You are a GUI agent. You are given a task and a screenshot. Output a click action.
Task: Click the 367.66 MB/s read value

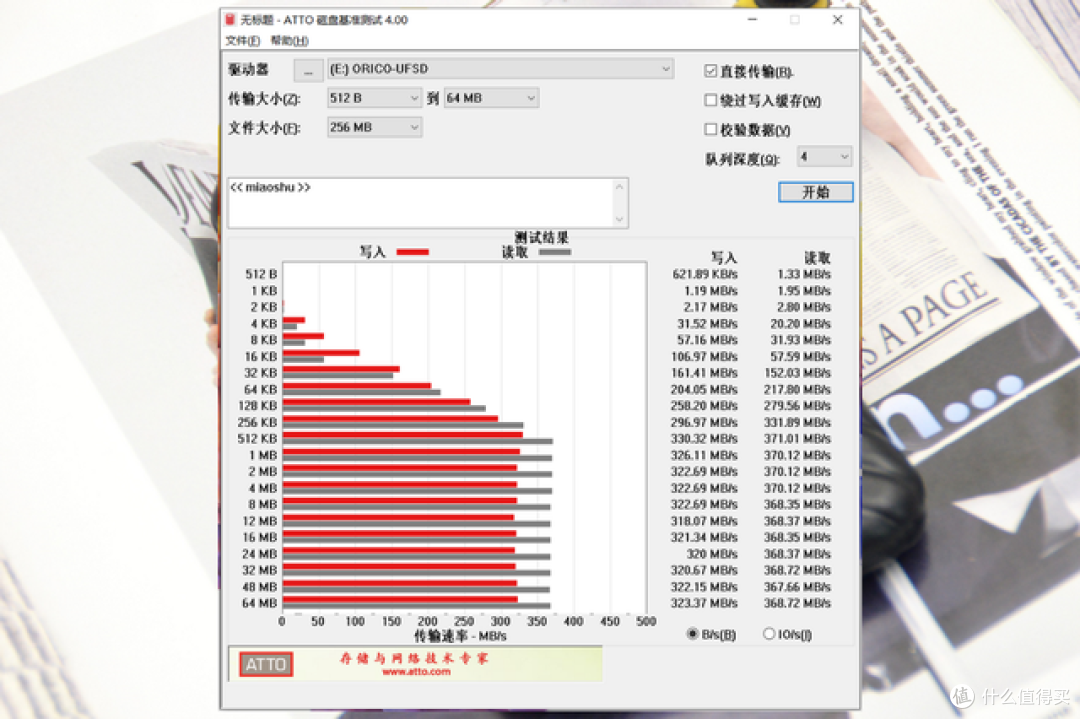[x=797, y=587]
